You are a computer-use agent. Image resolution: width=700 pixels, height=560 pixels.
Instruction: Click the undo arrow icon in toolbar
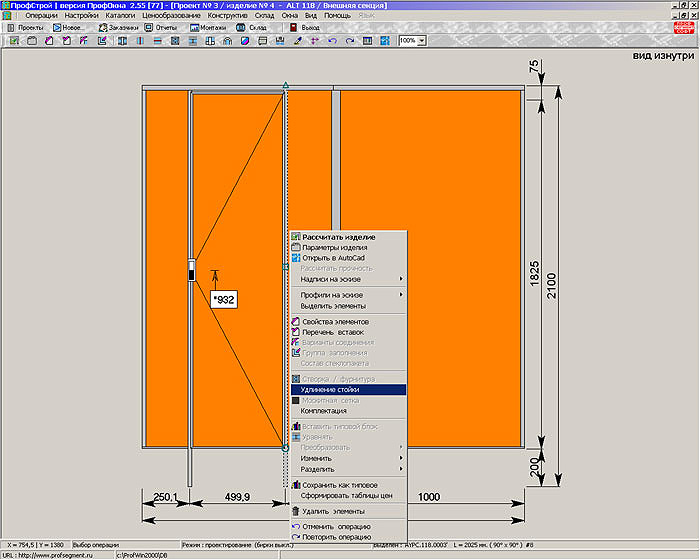[333, 41]
